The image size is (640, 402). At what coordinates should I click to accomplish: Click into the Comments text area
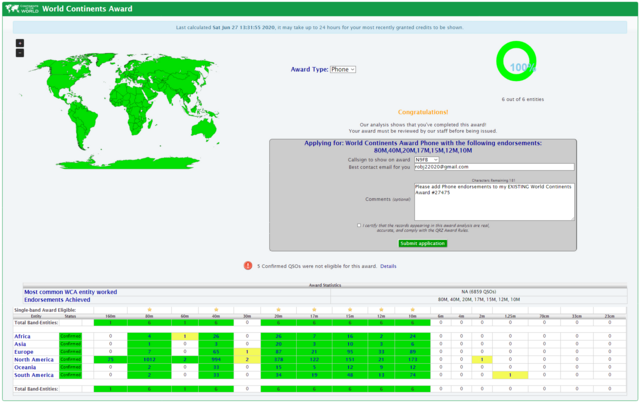[494, 202]
